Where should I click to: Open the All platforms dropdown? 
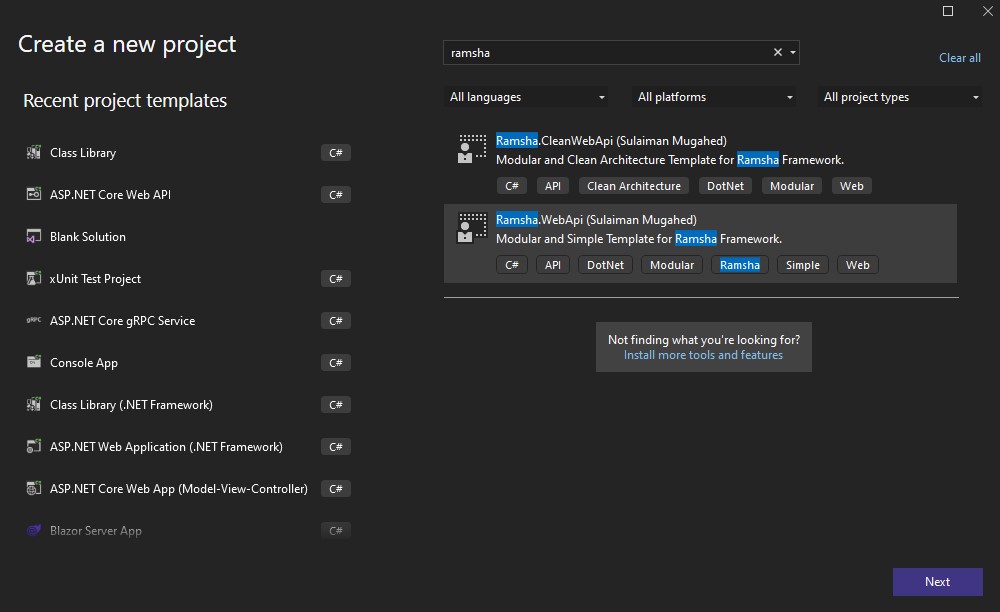(x=713, y=96)
